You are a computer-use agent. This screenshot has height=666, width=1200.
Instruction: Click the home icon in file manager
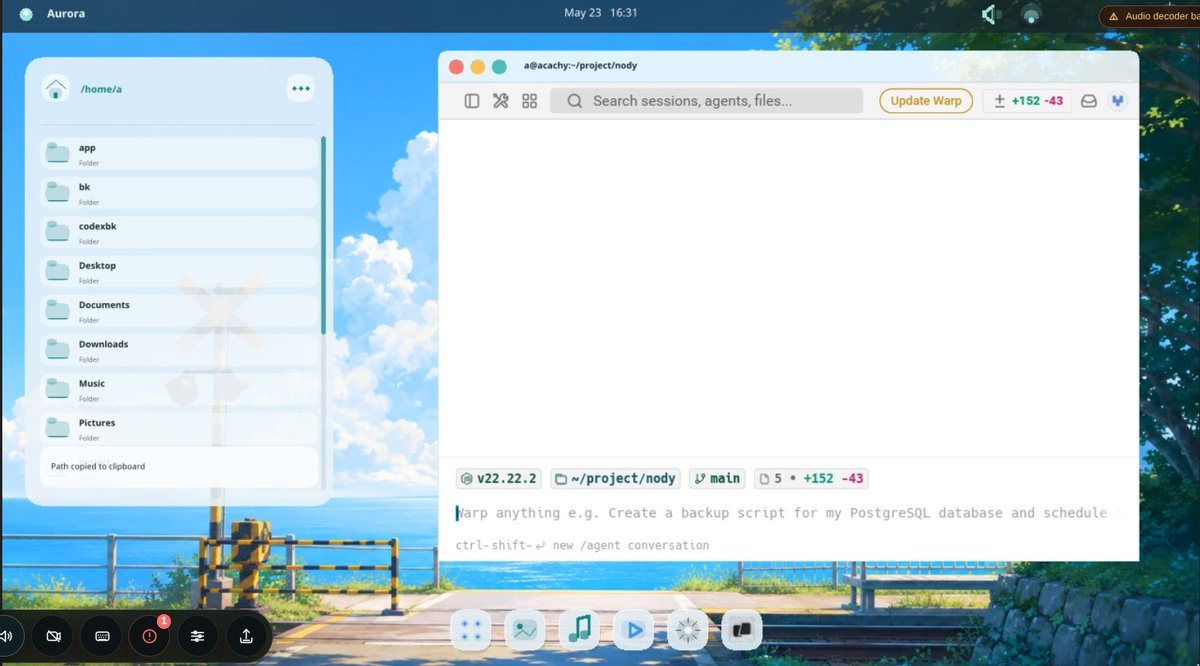(x=55, y=89)
